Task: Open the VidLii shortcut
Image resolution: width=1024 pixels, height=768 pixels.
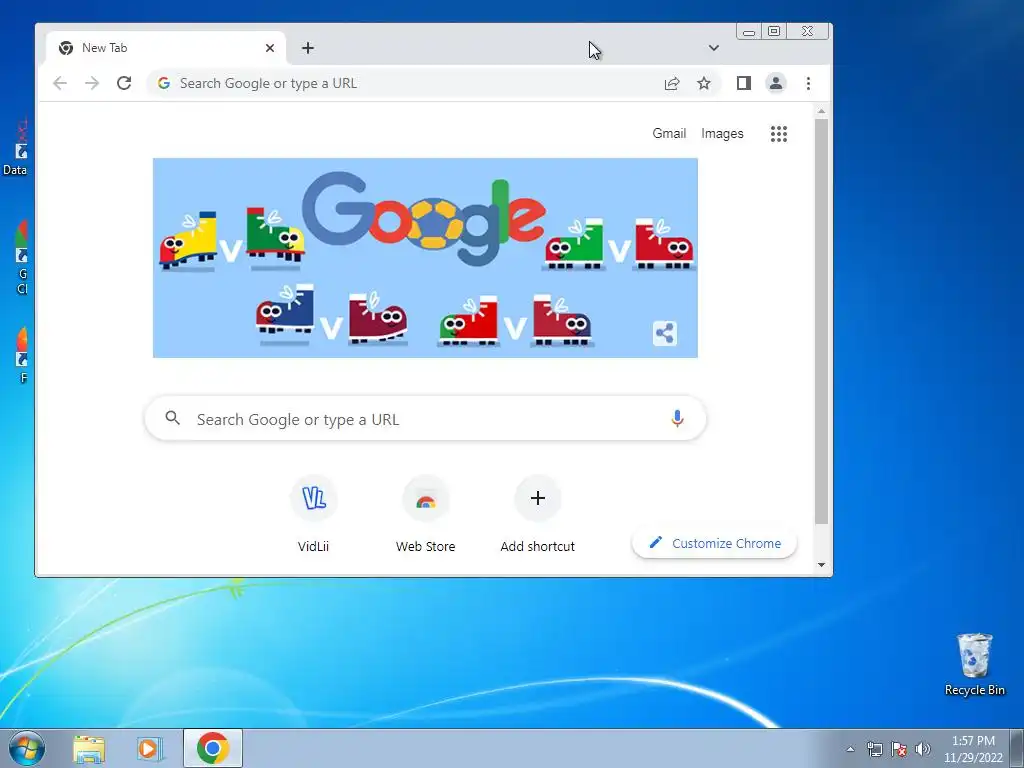Action: (313, 514)
